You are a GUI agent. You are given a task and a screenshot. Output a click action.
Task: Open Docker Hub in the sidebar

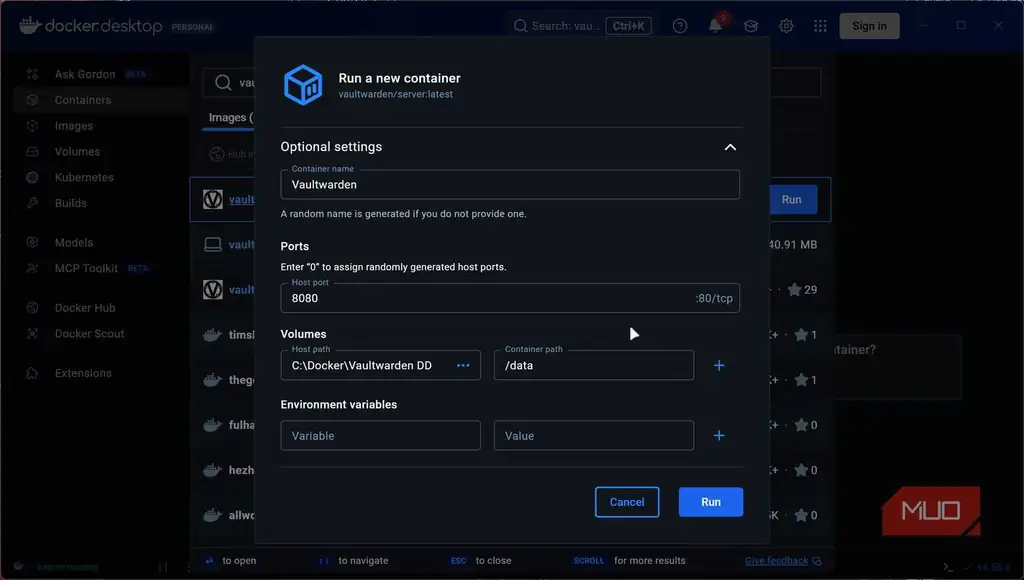[x=85, y=308]
